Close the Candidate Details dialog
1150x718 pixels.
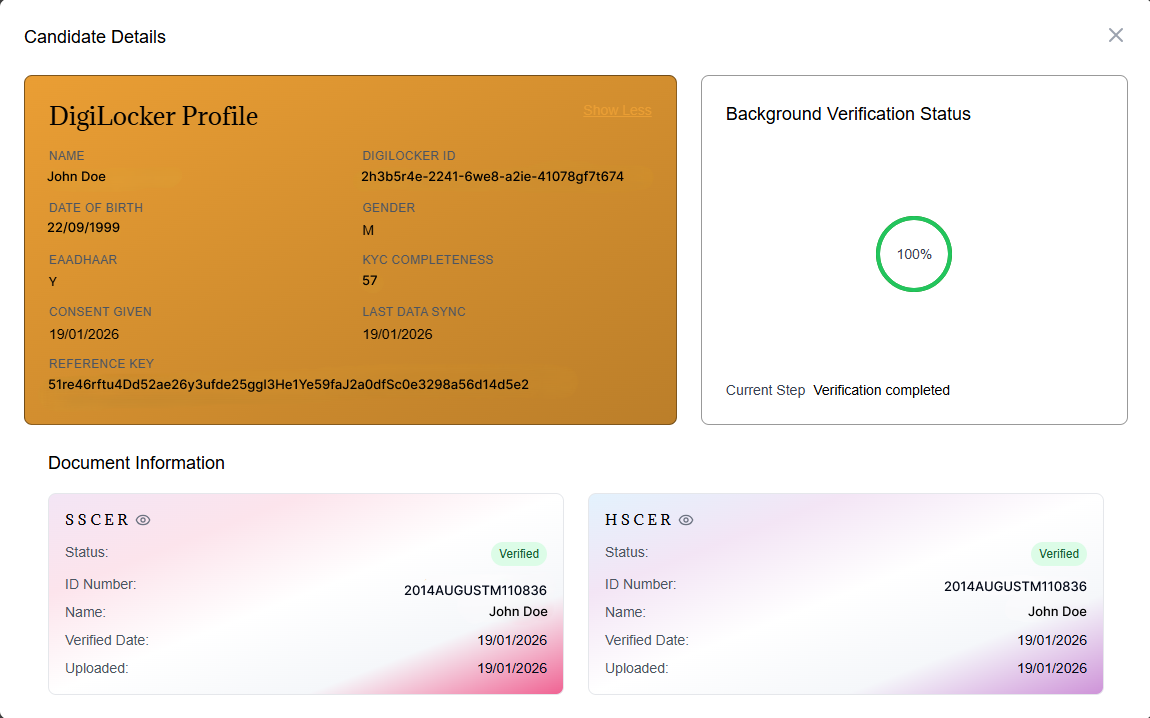tap(1116, 36)
